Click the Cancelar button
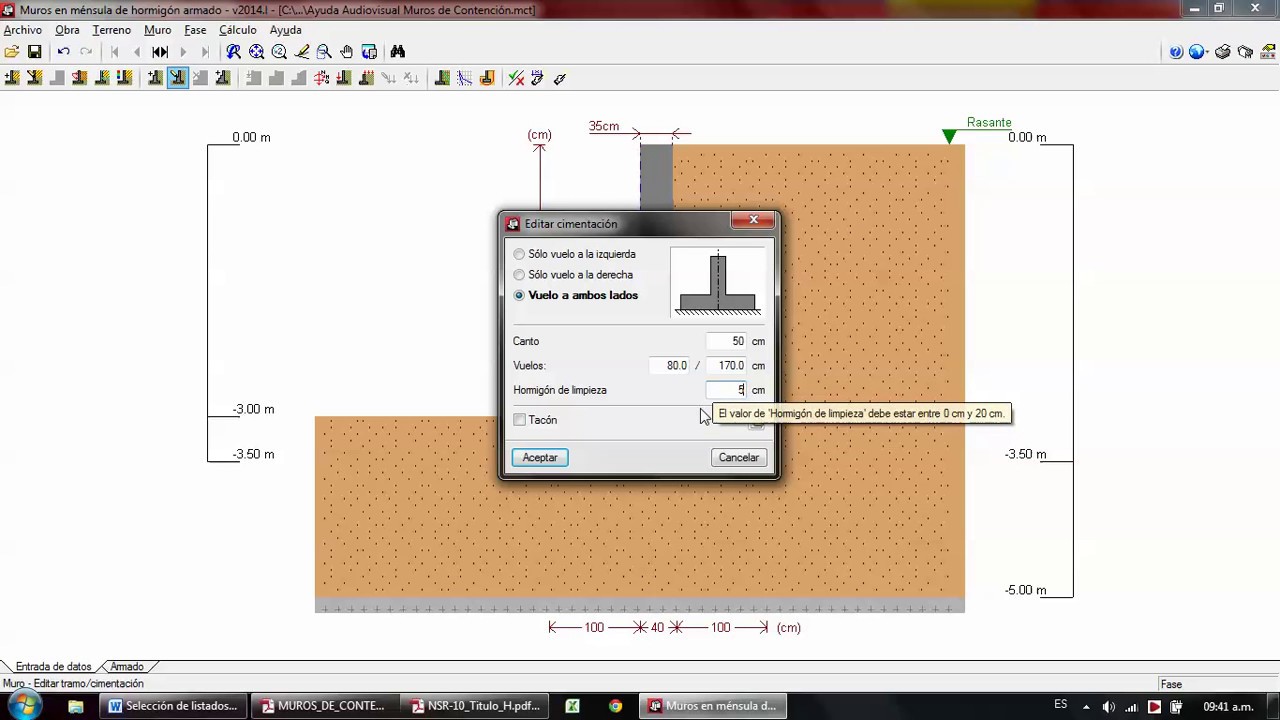Viewport: 1280px width, 720px height. (739, 457)
